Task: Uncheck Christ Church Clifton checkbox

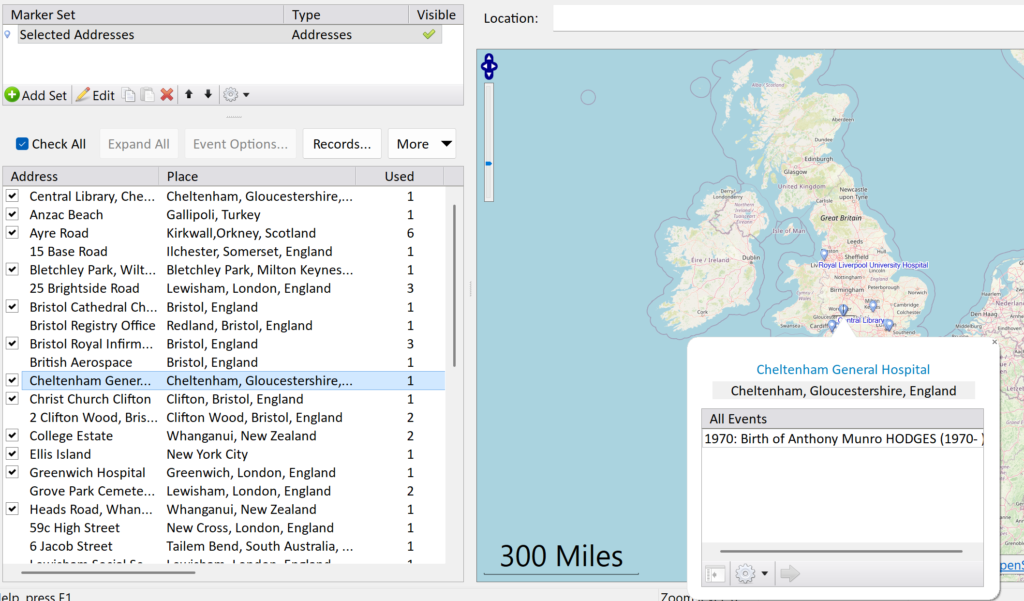Action: click(12, 398)
